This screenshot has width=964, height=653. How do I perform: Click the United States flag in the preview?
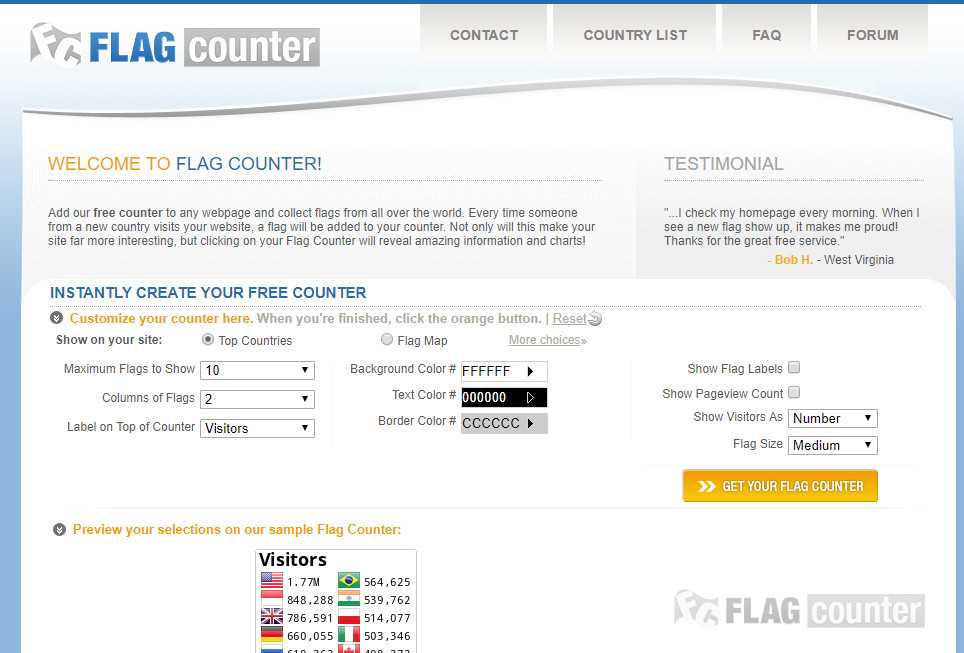point(272,581)
